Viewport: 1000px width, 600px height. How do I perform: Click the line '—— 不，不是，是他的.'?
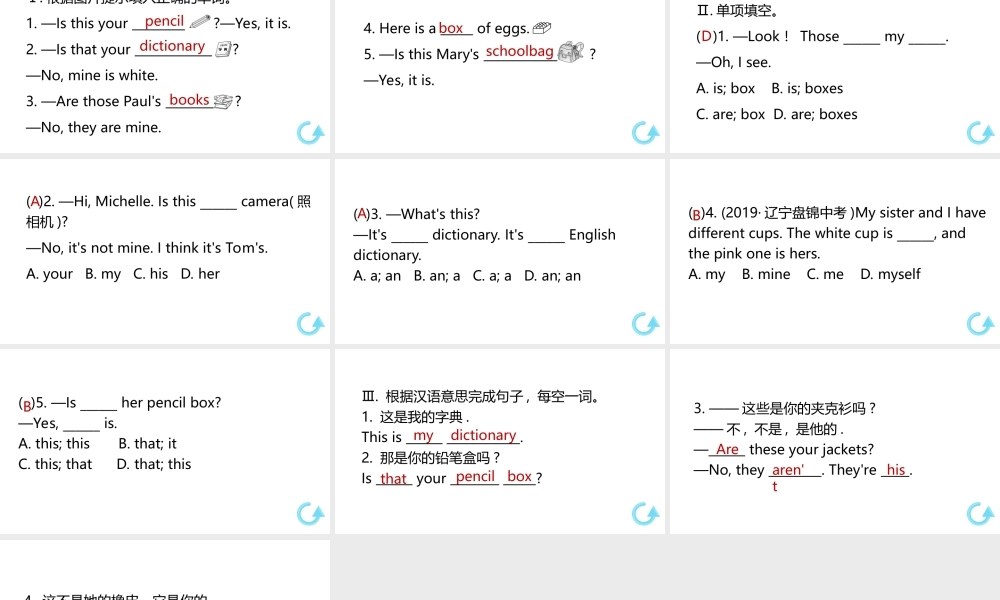tap(769, 429)
